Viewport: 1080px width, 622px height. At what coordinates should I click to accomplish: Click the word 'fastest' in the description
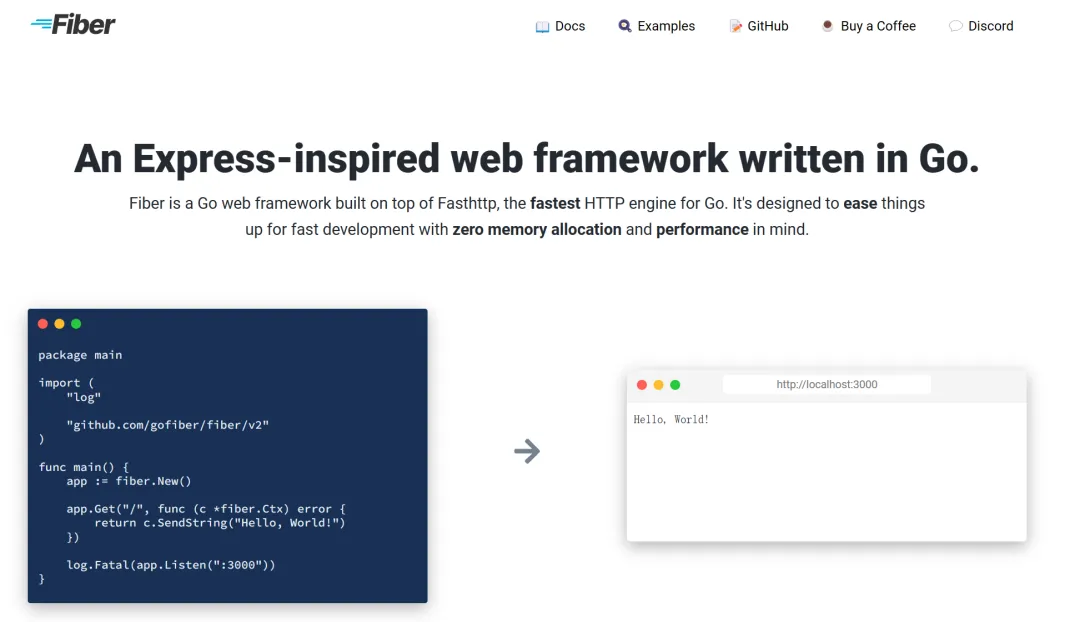(555, 203)
